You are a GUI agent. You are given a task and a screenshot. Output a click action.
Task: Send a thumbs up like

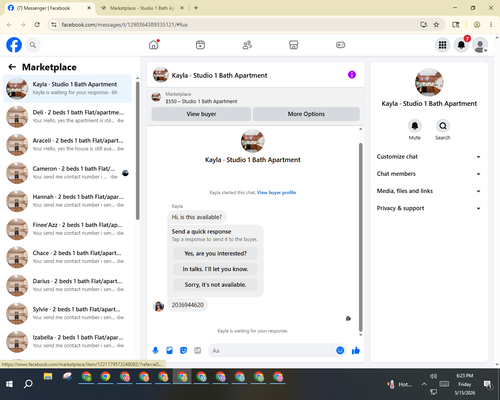356,350
